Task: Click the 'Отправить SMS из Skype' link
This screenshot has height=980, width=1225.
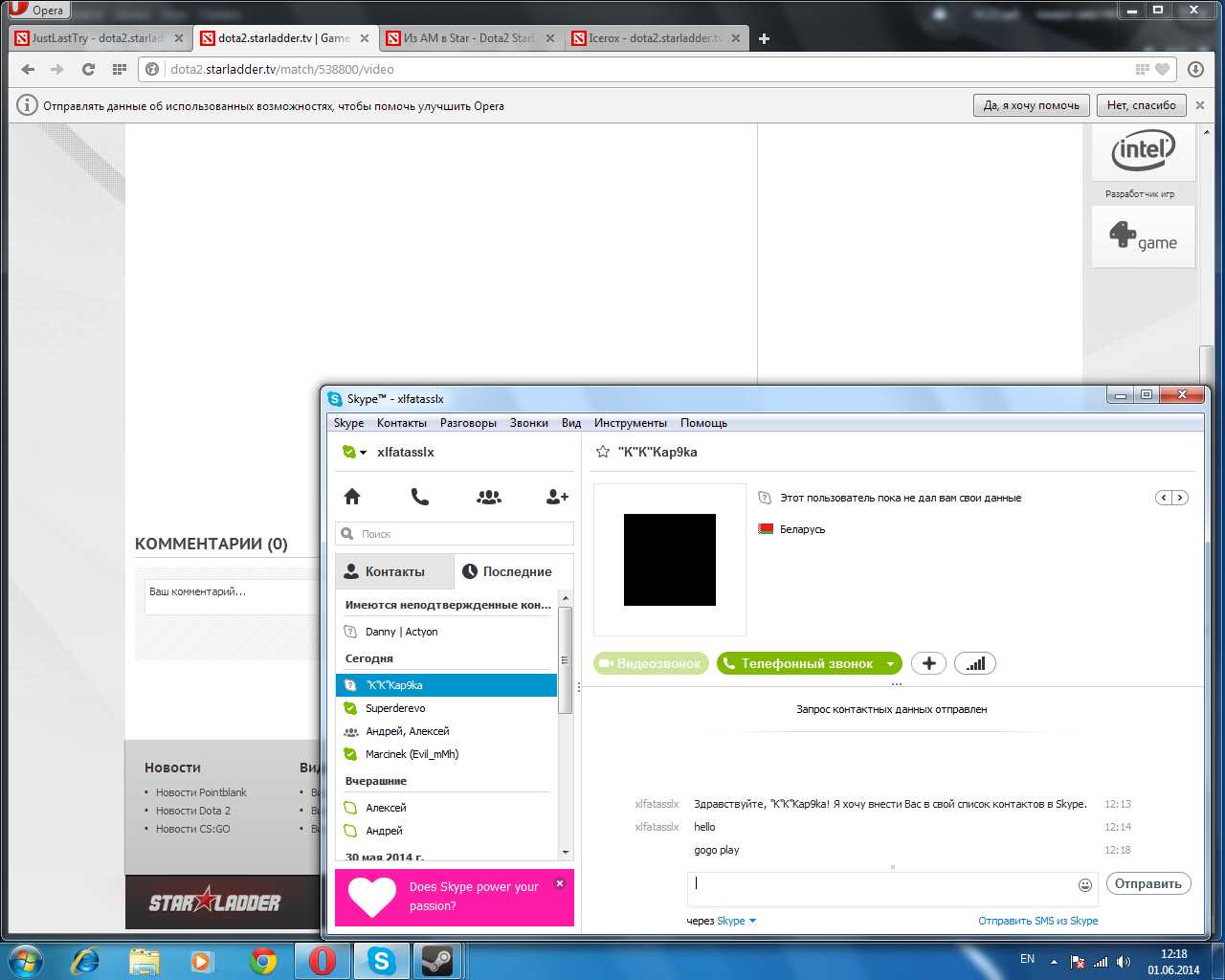Action: [1038, 921]
